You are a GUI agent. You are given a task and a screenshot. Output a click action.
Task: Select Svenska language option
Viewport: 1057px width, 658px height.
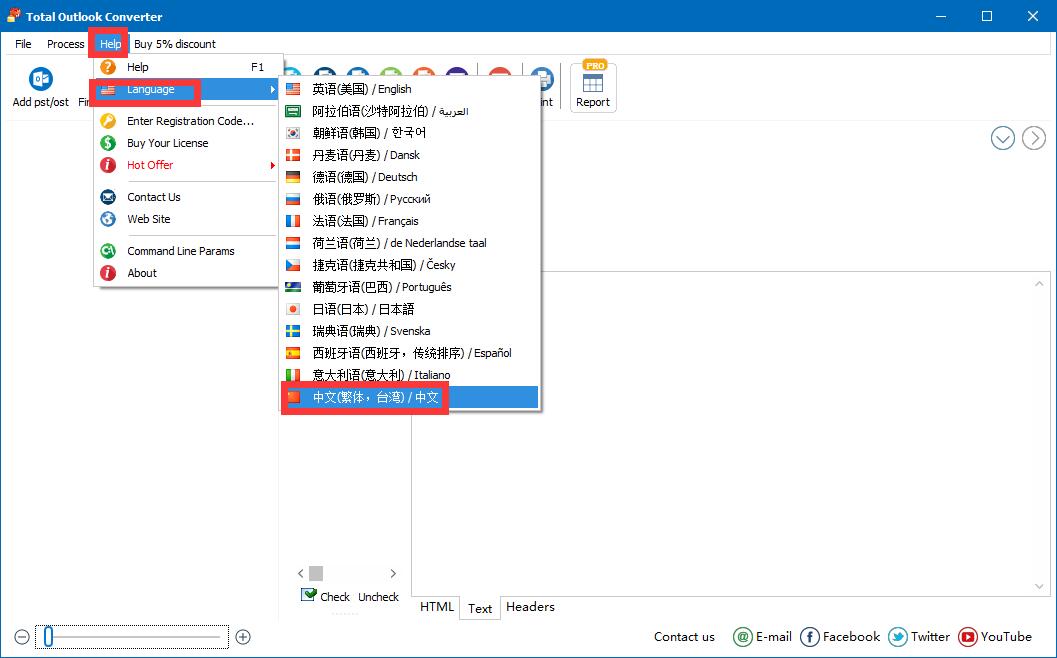[410, 331]
